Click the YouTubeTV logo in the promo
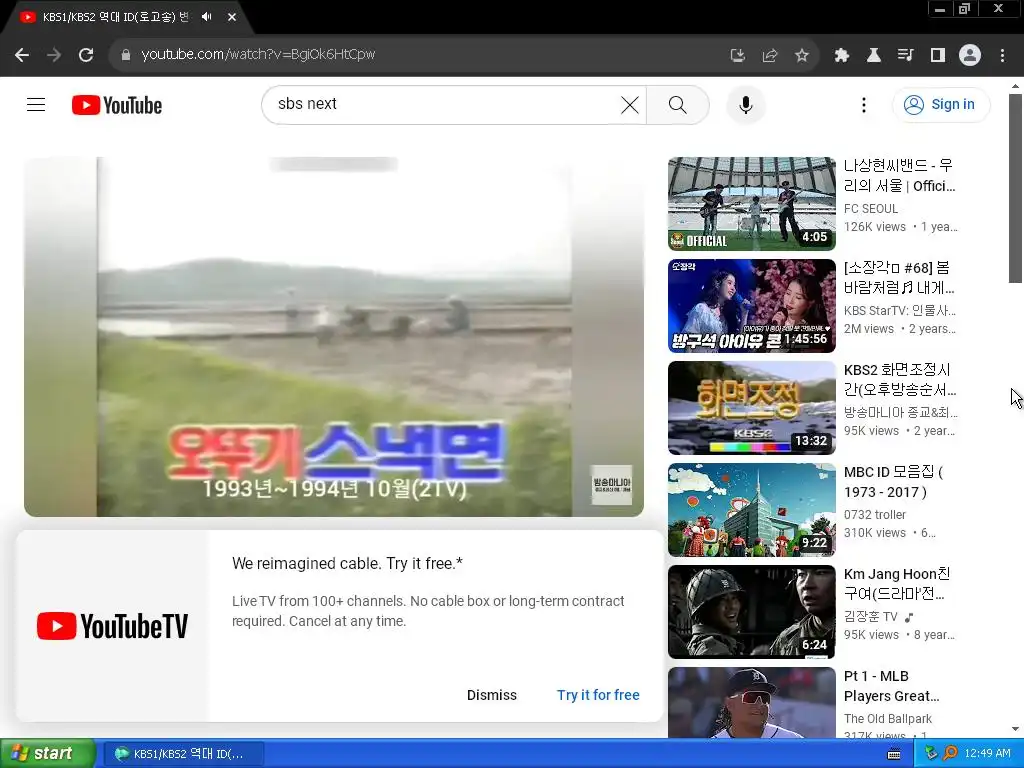This screenshot has height=768, width=1024. click(x=112, y=626)
